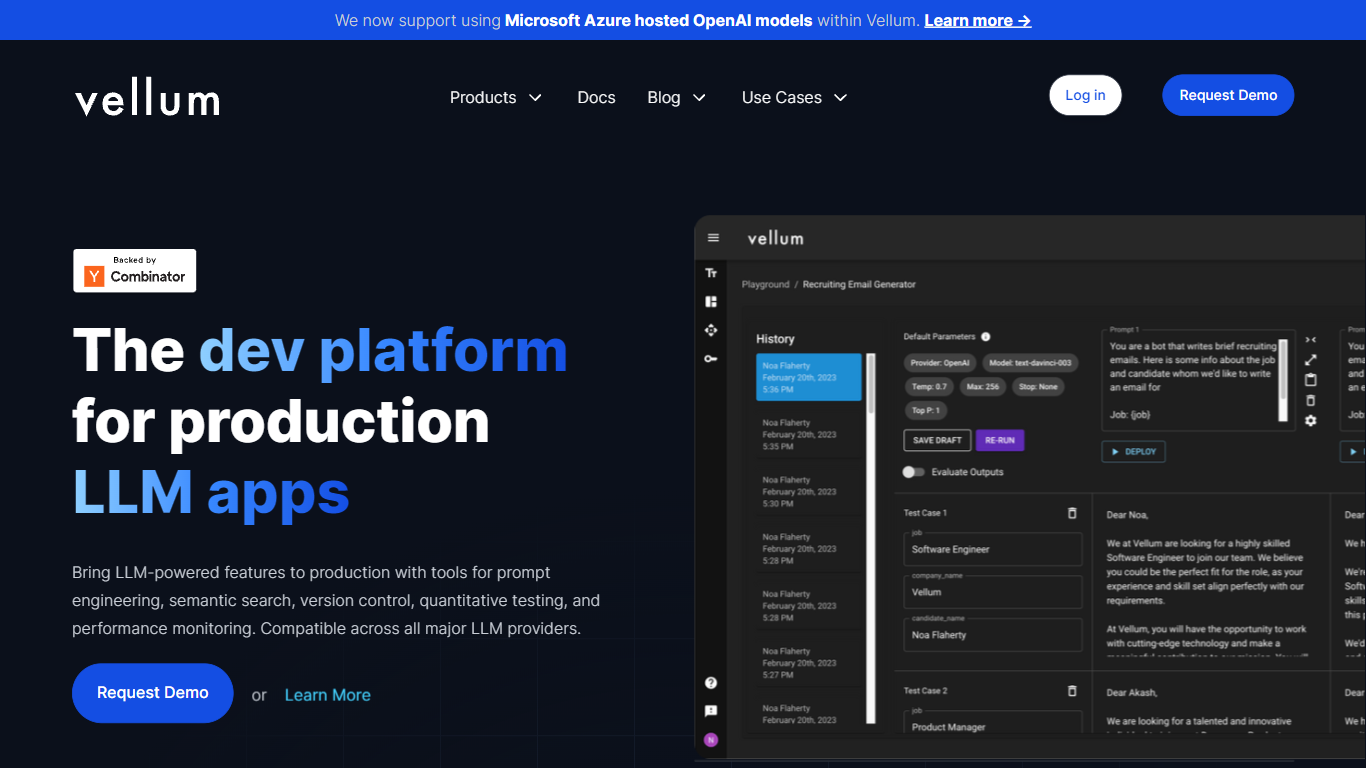This screenshot has width=1366, height=768.
Task: Delete Prompt 1 with its trash icon
Action: (1311, 400)
